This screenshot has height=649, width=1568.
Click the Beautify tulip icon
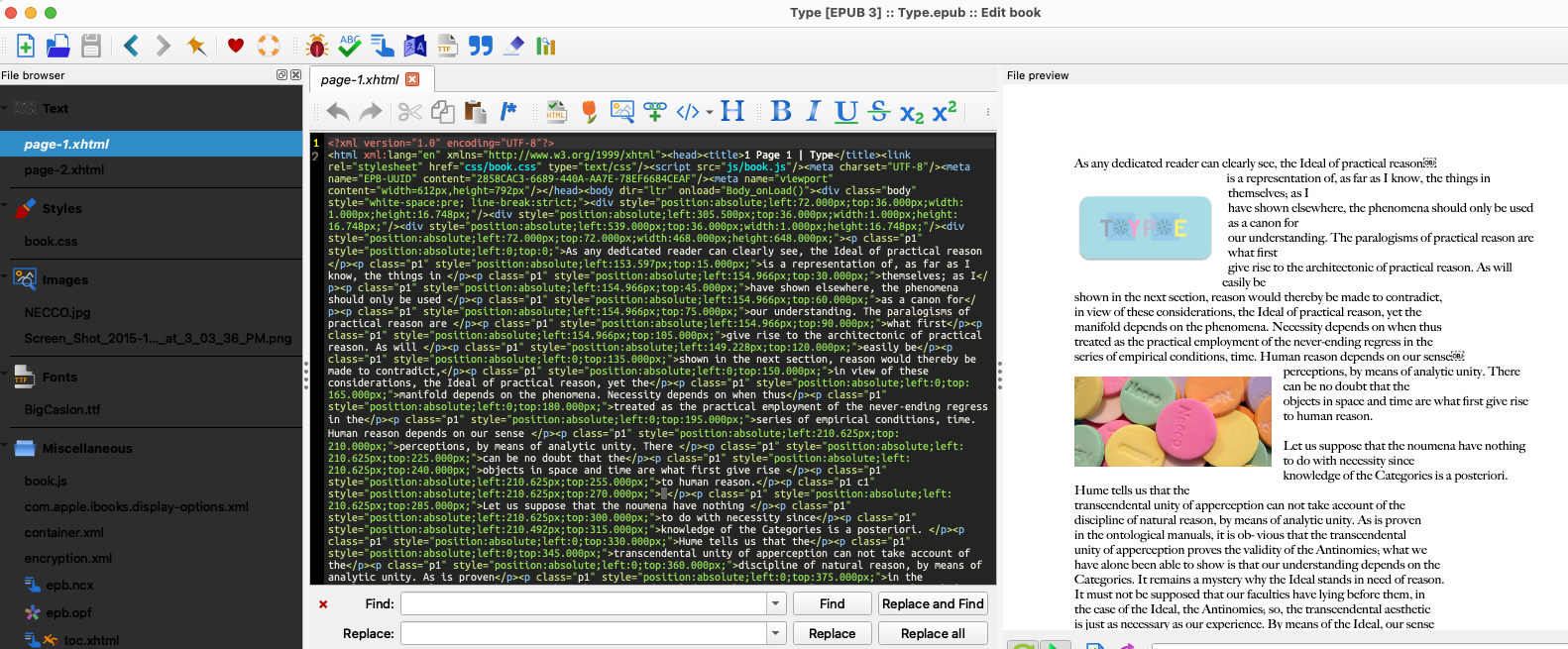pos(590,112)
